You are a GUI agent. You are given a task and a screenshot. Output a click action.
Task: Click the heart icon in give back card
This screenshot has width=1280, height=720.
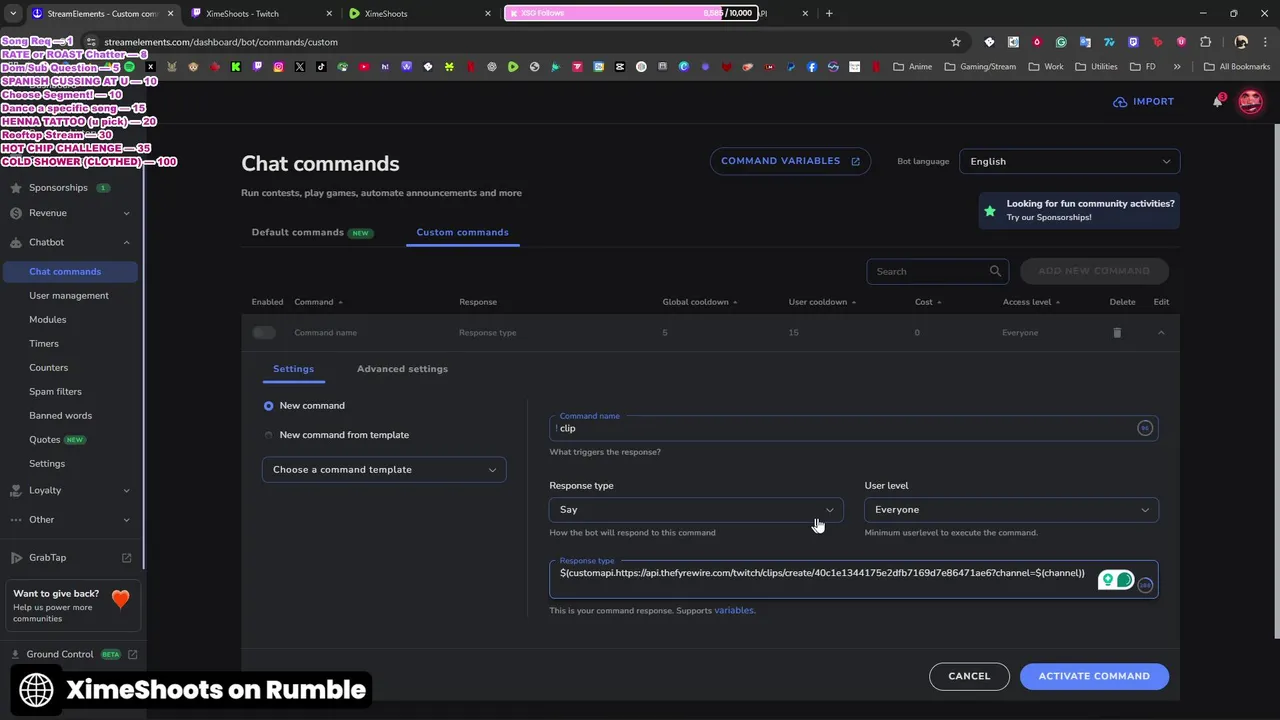(x=120, y=599)
